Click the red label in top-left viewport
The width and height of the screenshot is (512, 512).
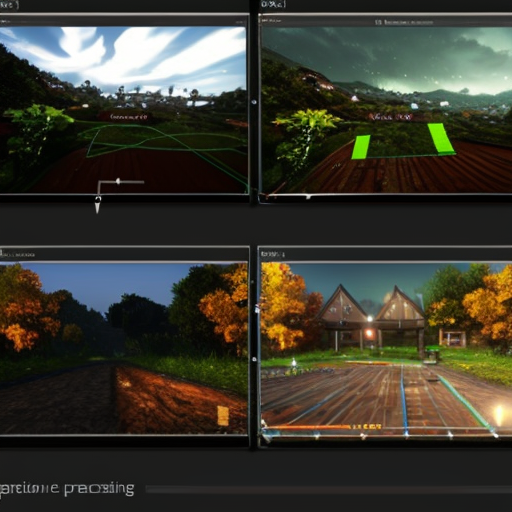128,117
